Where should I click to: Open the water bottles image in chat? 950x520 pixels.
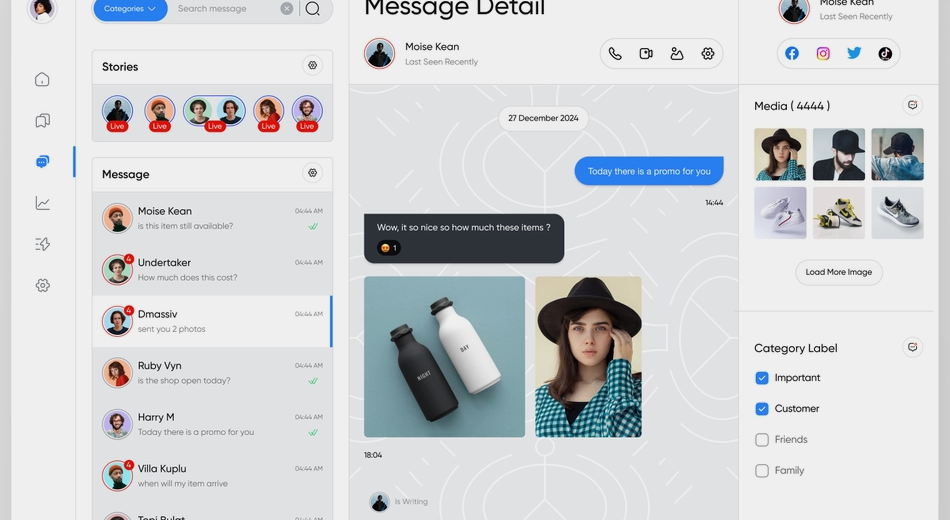pyautogui.click(x=444, y=357)
